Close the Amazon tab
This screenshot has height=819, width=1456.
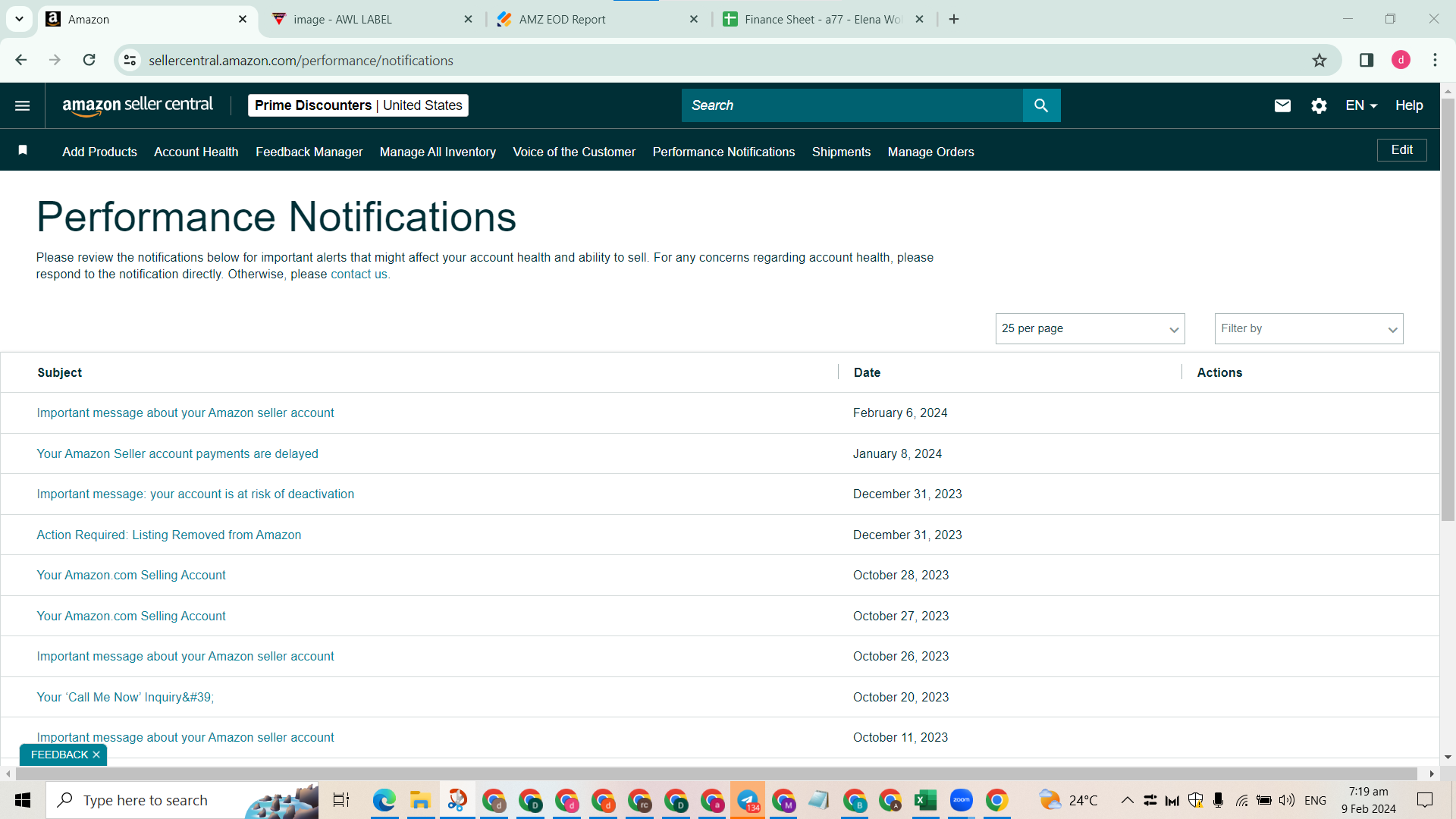click(x=243, y=19)
